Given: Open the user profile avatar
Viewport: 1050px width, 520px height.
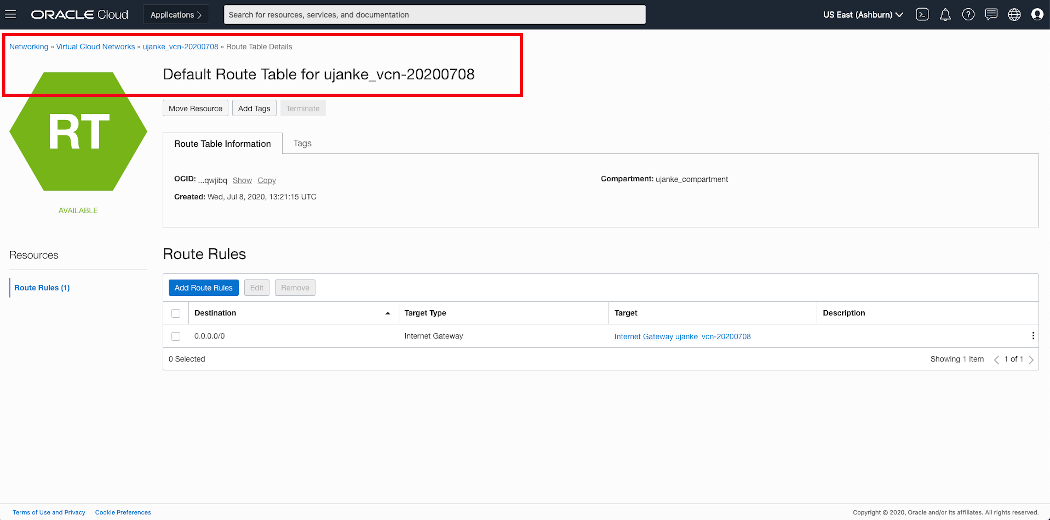Looking at the screenshot, I should (x=1037, y=14).
